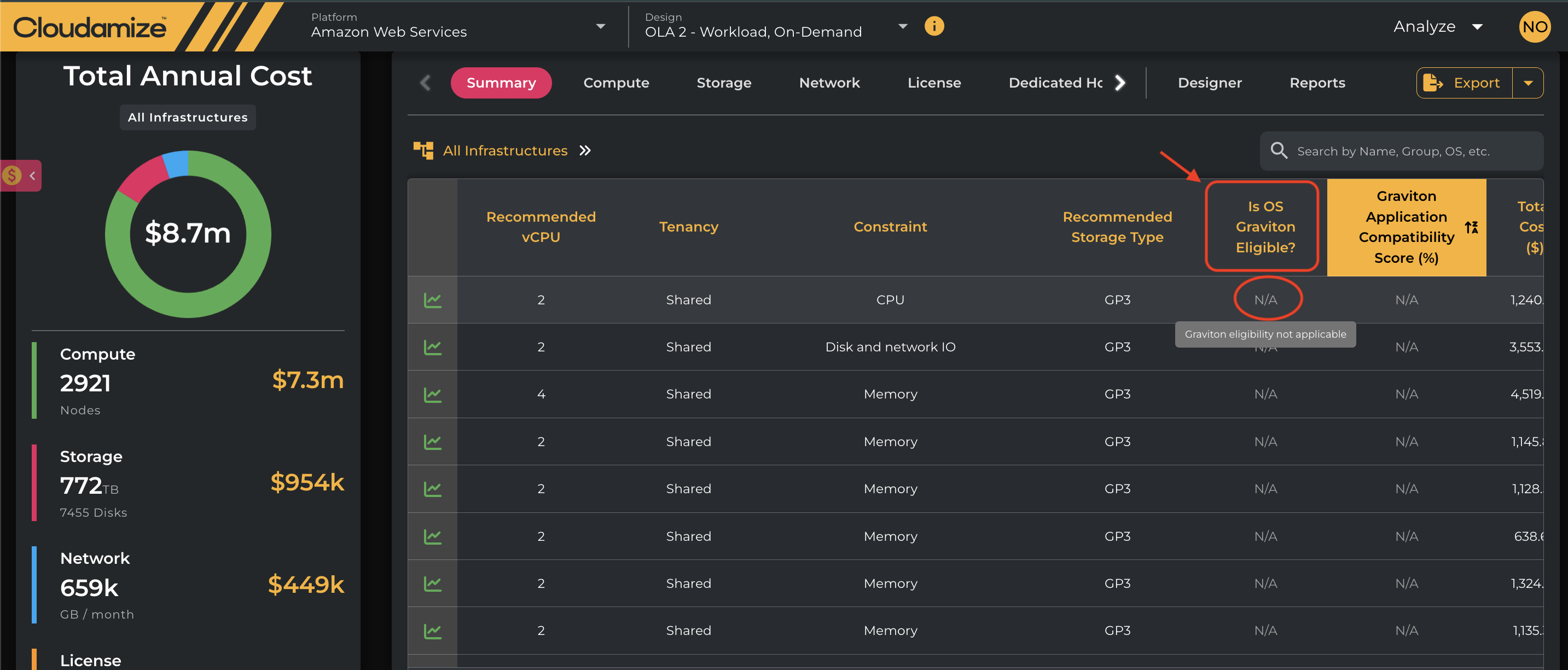Click the Export button

coord(1464,83)
